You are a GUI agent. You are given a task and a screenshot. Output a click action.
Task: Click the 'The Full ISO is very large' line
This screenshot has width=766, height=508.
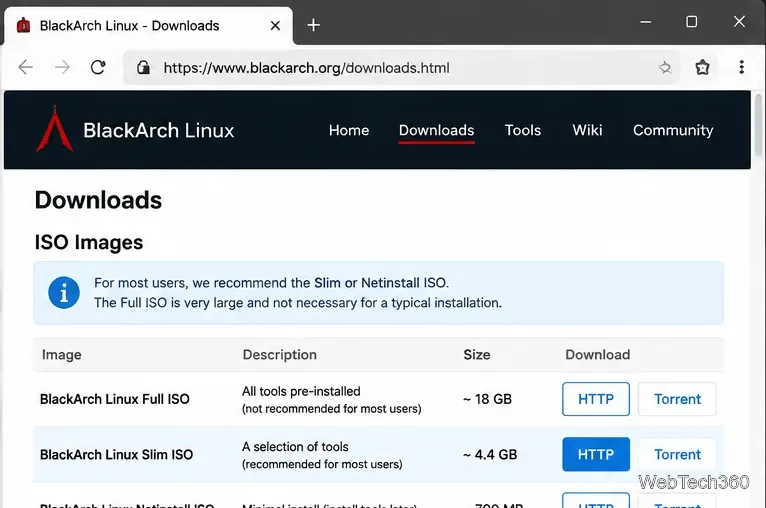298,303
